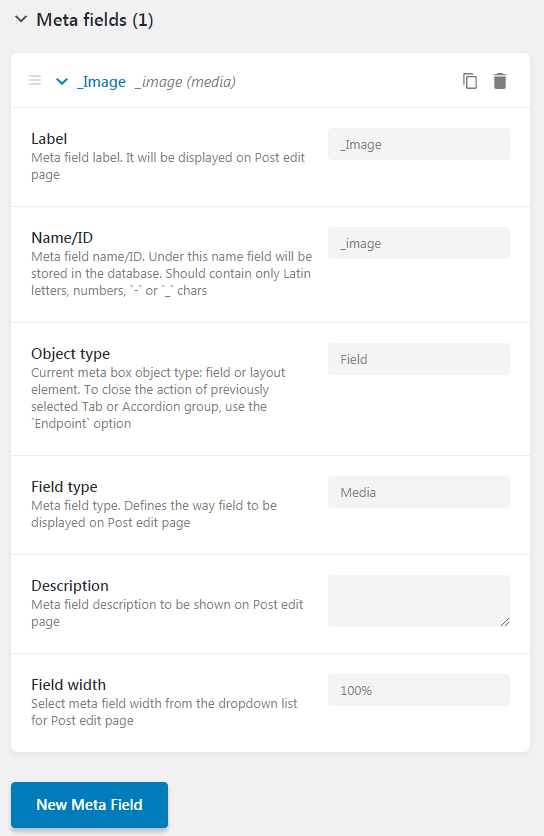Open the Field width dropdown showing 100%

(419, 690)
